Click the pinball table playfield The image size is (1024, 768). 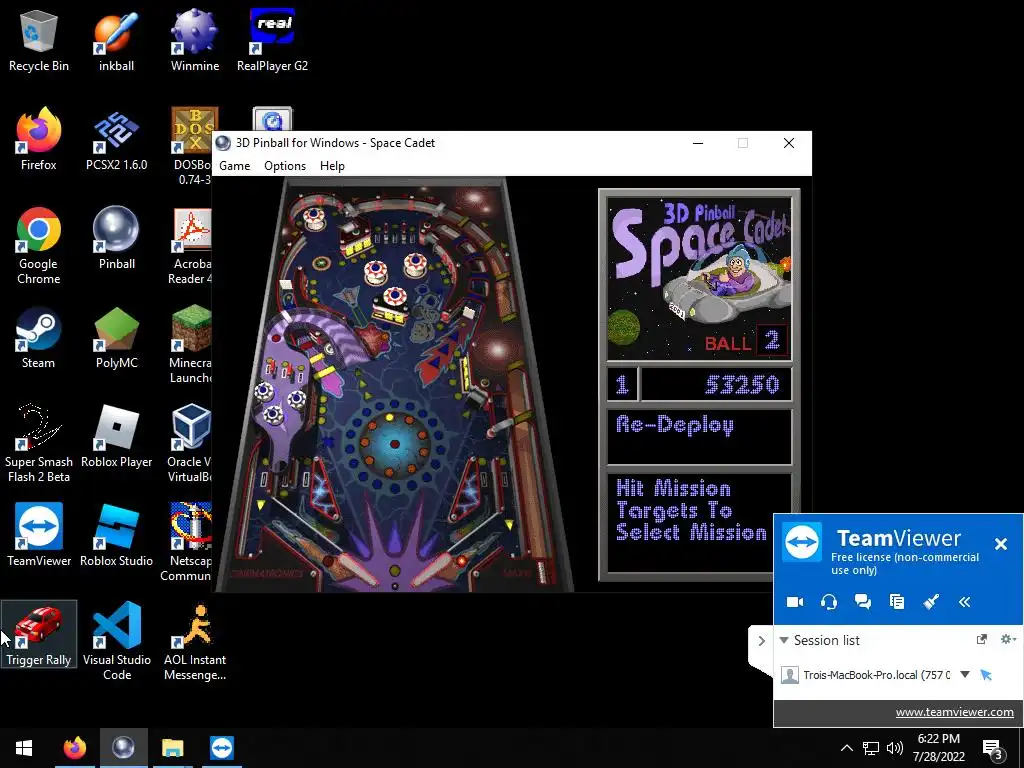click(x=394, y=385)
